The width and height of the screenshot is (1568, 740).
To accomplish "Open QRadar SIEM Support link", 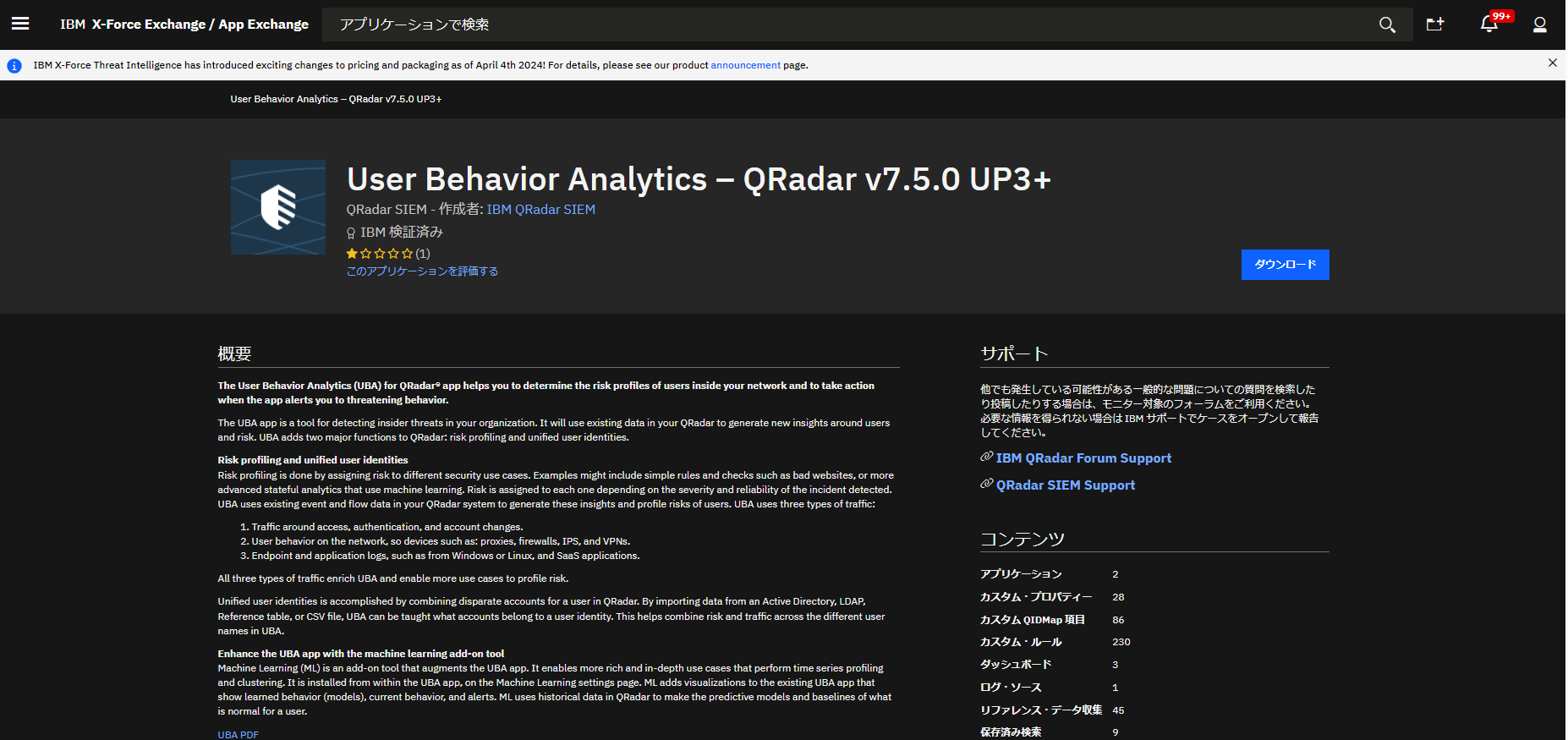I will (x=1066, y=485).
